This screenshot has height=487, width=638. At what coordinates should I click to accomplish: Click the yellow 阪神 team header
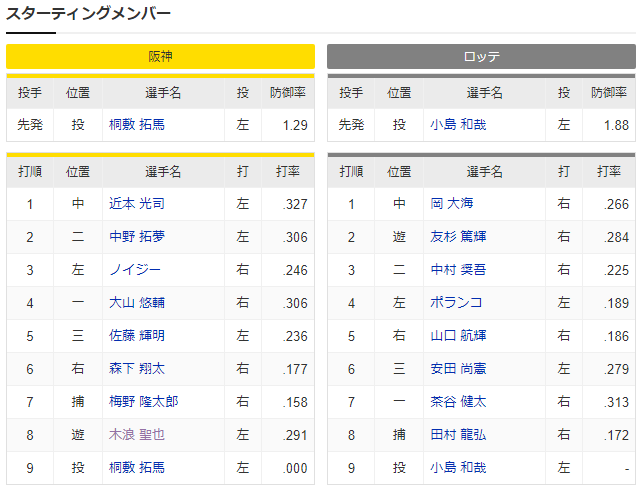coord(160,56)
